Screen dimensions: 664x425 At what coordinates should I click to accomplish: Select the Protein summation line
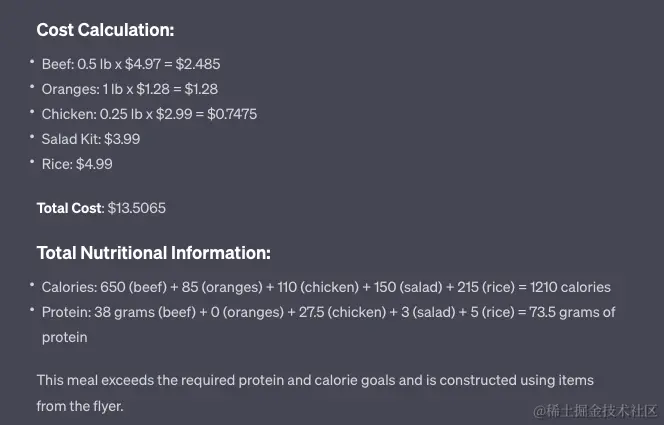(328, 325)
